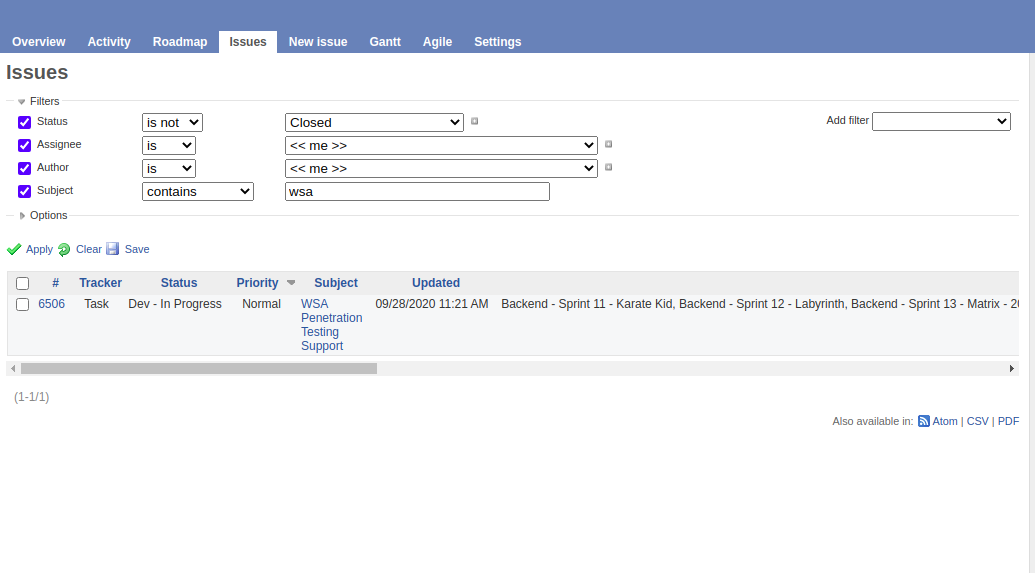Click the Priority column sort arrow
This screenshot has height=573, width=1035.
pos(291,283)
